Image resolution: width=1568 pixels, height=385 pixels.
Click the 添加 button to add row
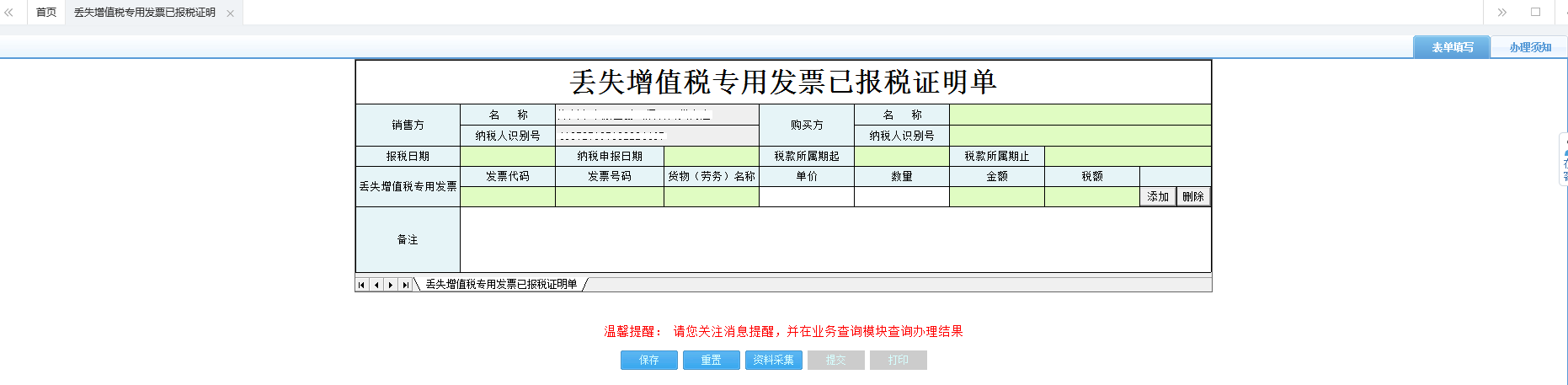1158,196
